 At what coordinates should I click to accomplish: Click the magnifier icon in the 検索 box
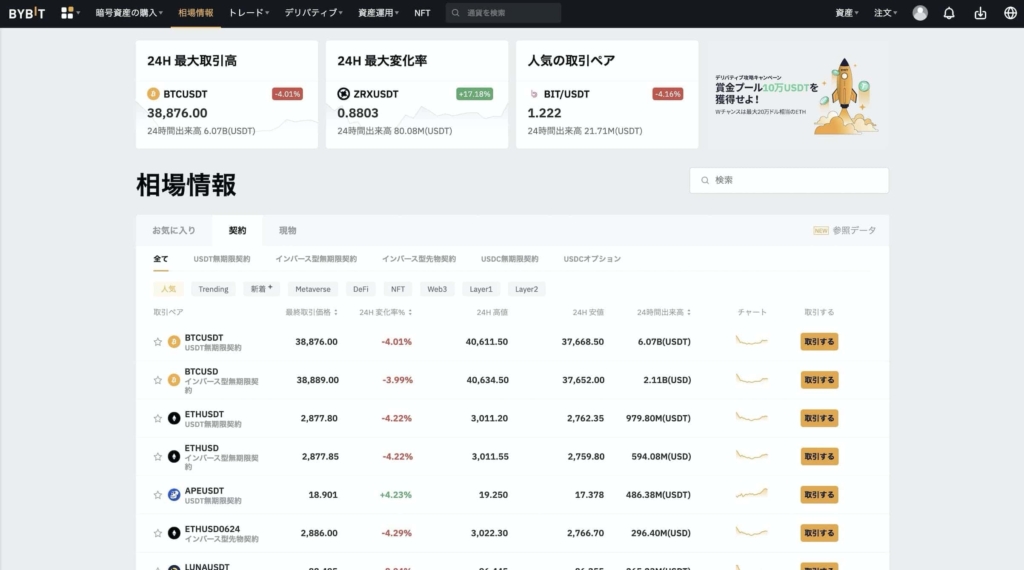[x=705, y=180]
